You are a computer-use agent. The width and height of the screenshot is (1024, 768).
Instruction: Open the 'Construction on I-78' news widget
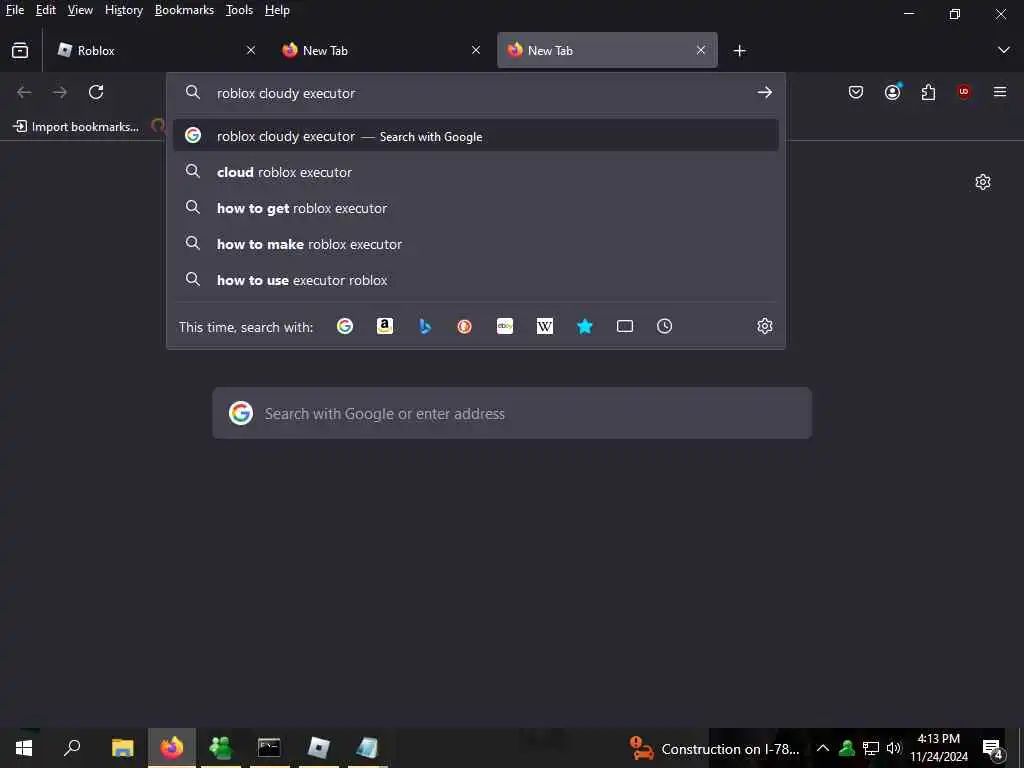click(x=714, y=748)
